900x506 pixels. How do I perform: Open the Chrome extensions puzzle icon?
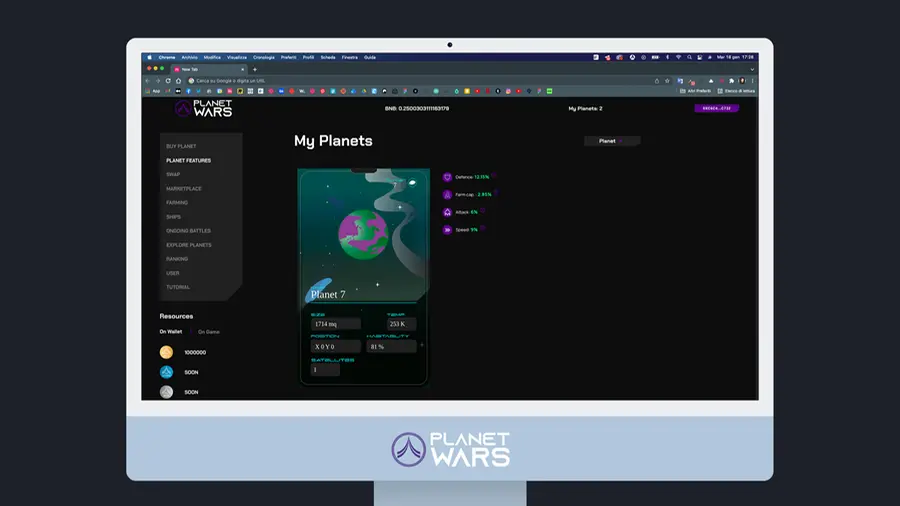731,81
